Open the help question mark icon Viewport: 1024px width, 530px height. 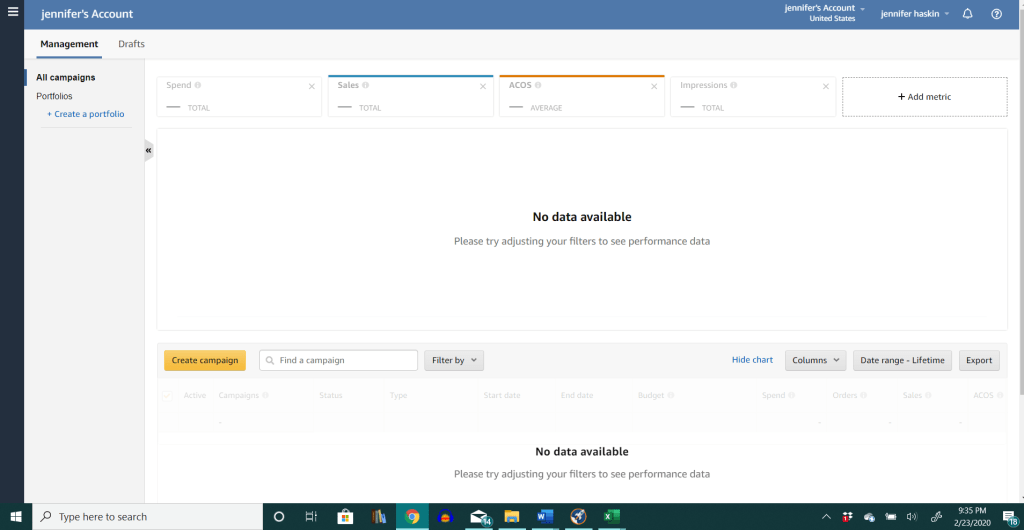click(x=996, y=14)
